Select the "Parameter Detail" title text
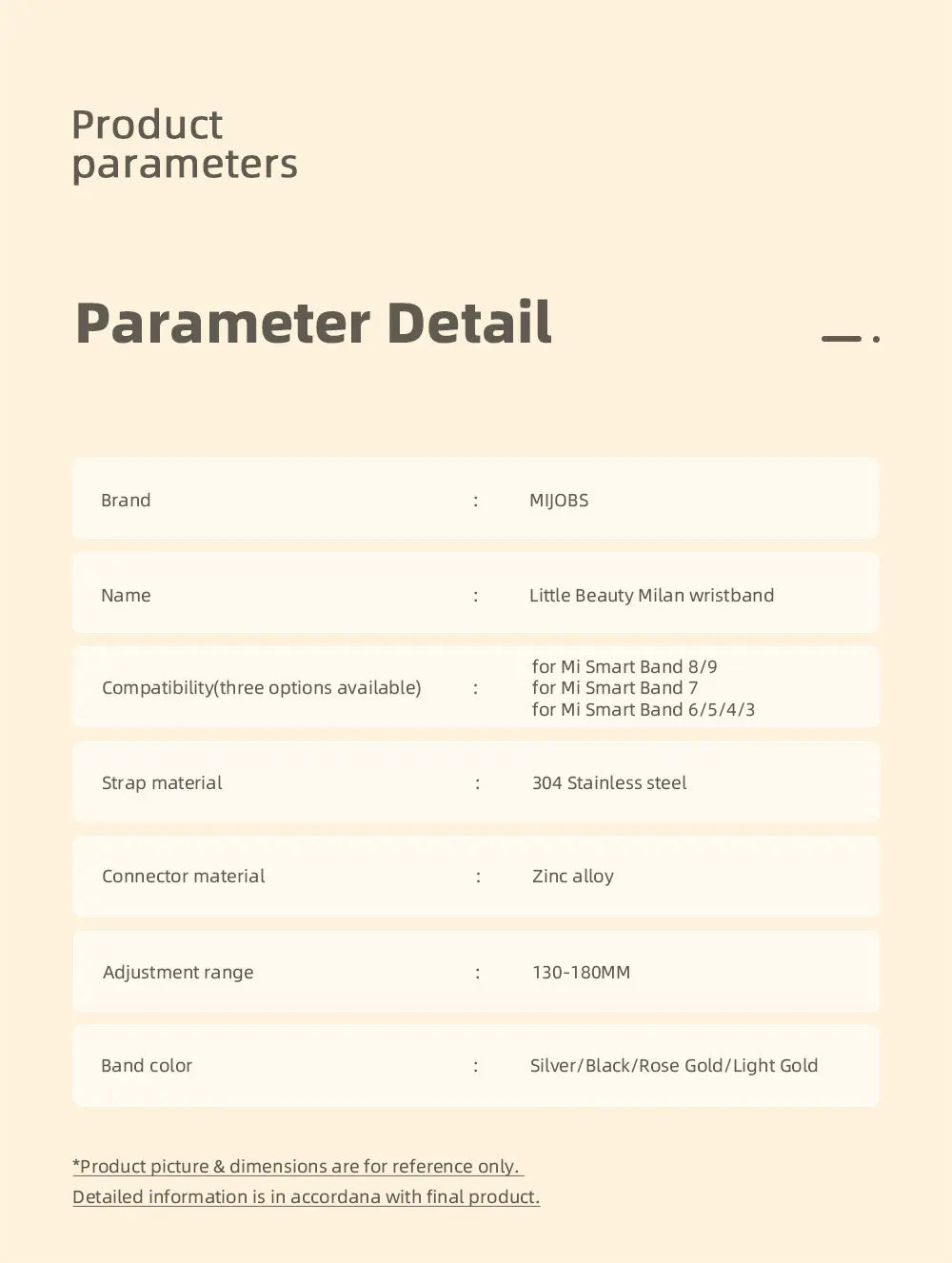 [313, 323]
